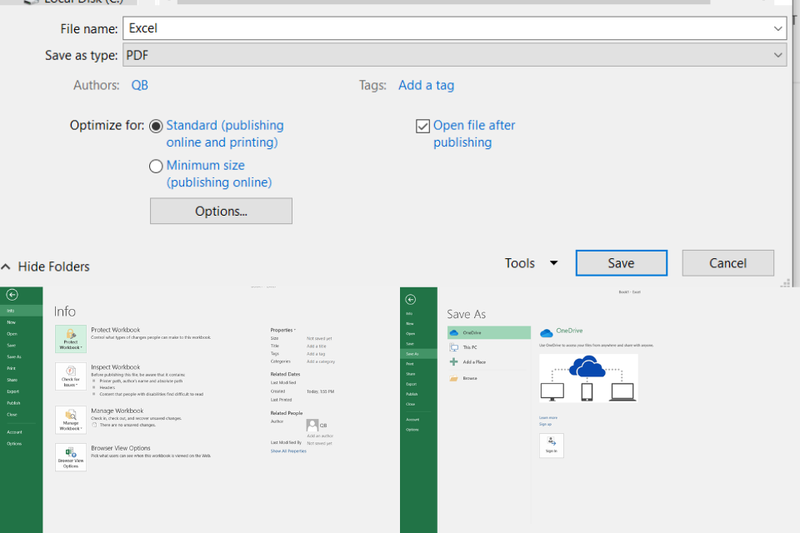Collapse folders with Hide Folders chevron
Screen dimensions: 800x533
6,266
